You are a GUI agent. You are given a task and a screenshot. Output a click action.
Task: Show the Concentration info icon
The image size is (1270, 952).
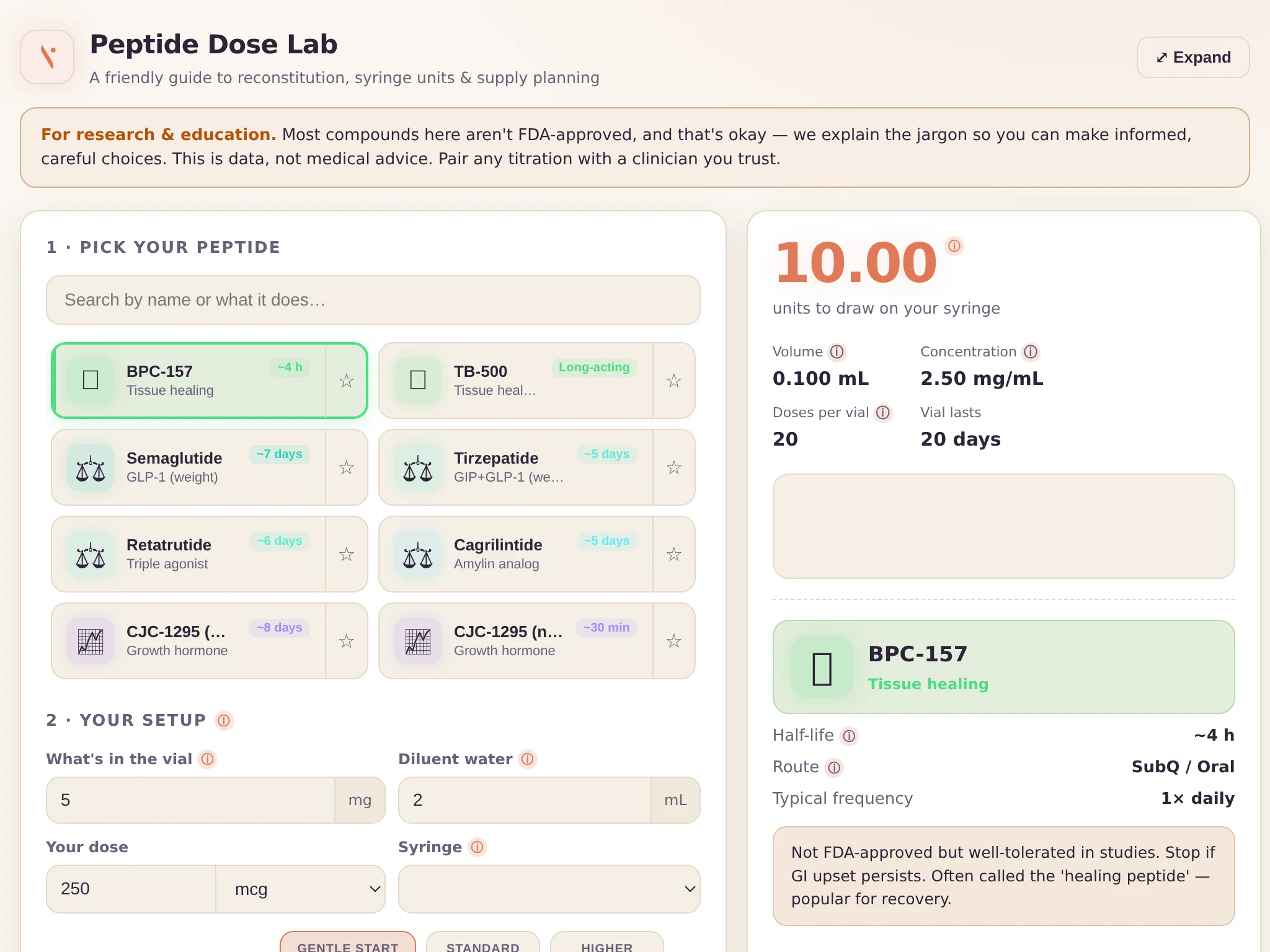coord(1031,352)
